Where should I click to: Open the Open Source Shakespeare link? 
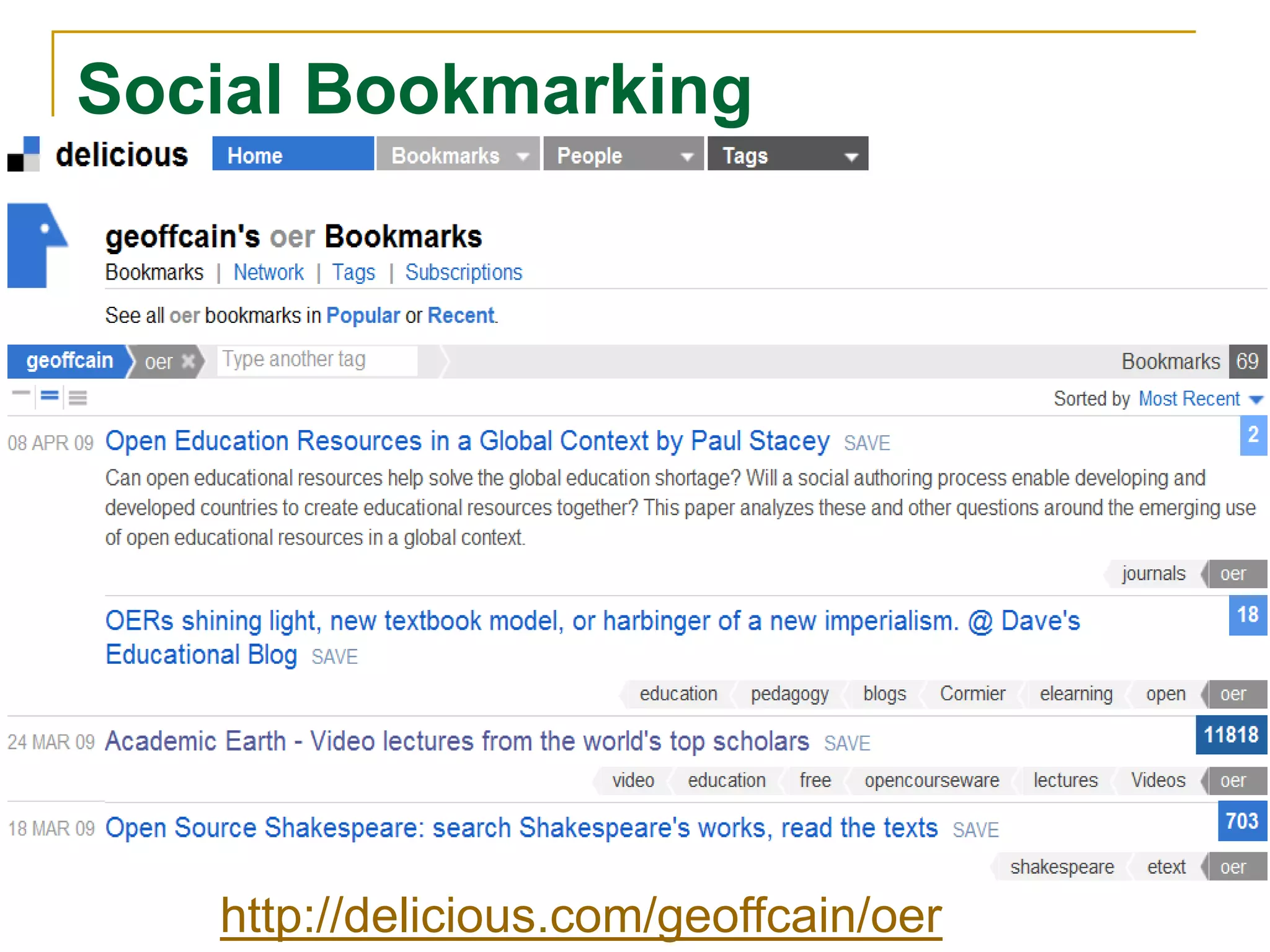click(522, 828)
